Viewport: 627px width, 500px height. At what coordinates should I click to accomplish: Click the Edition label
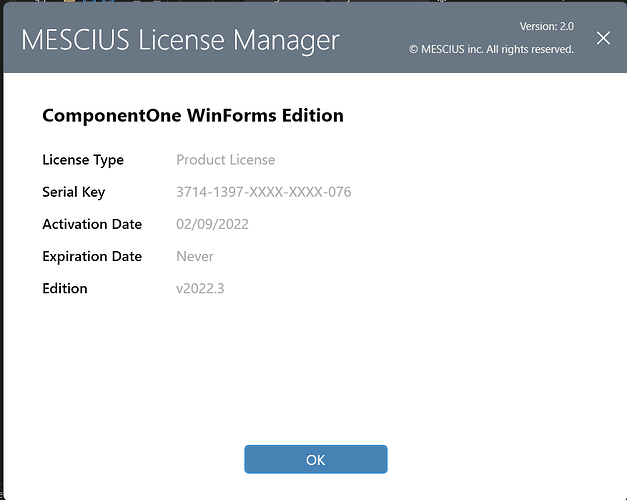pos(65,288)
